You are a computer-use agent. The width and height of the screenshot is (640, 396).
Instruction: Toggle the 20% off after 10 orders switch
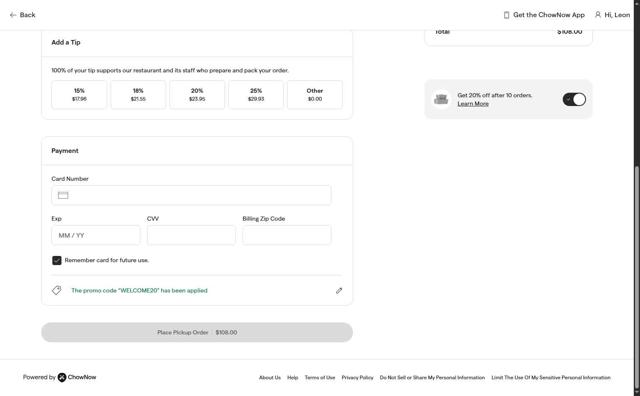(x=574, y=99)
